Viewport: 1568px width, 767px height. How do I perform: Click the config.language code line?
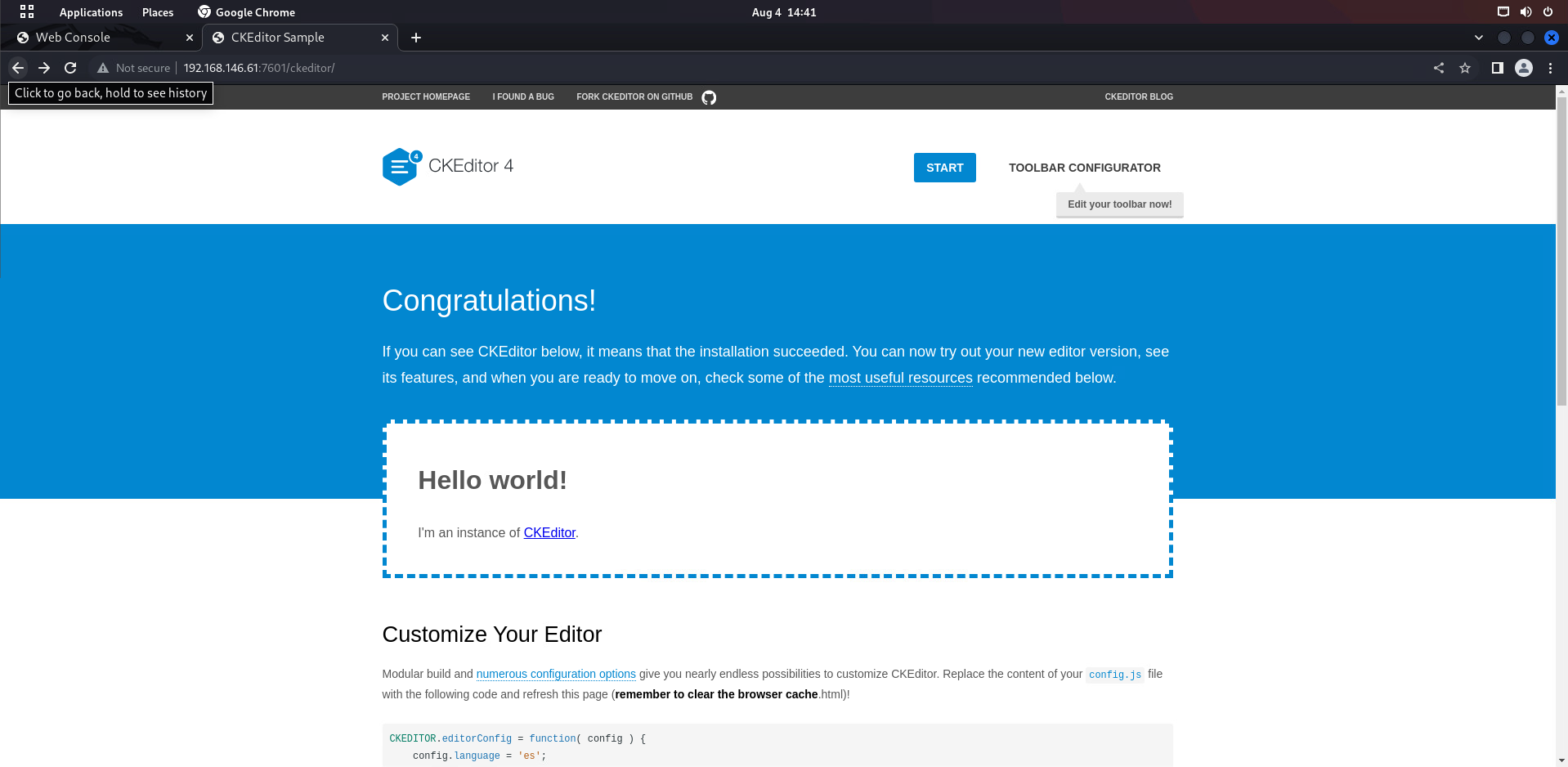479,756
